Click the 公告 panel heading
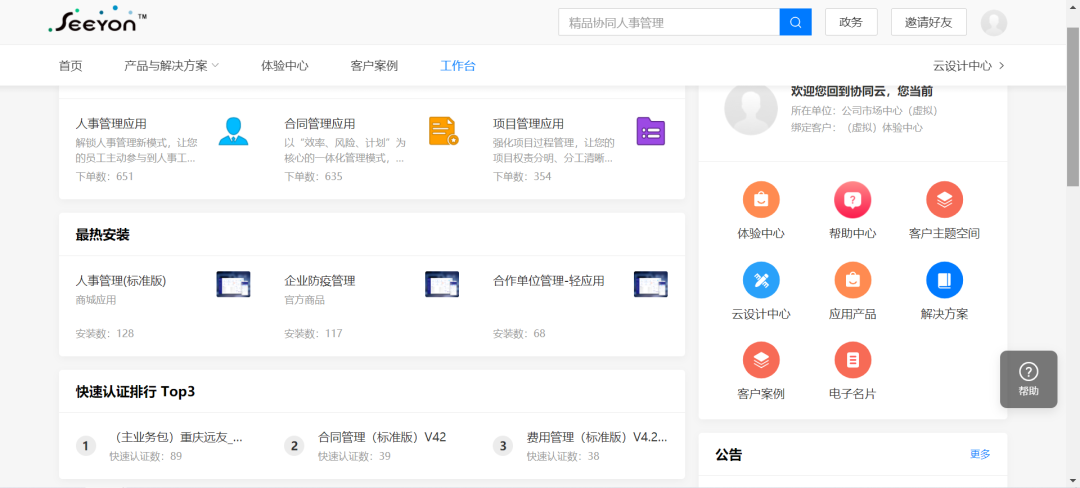This screenshot has width=1080, height=488. click(729, 454)
